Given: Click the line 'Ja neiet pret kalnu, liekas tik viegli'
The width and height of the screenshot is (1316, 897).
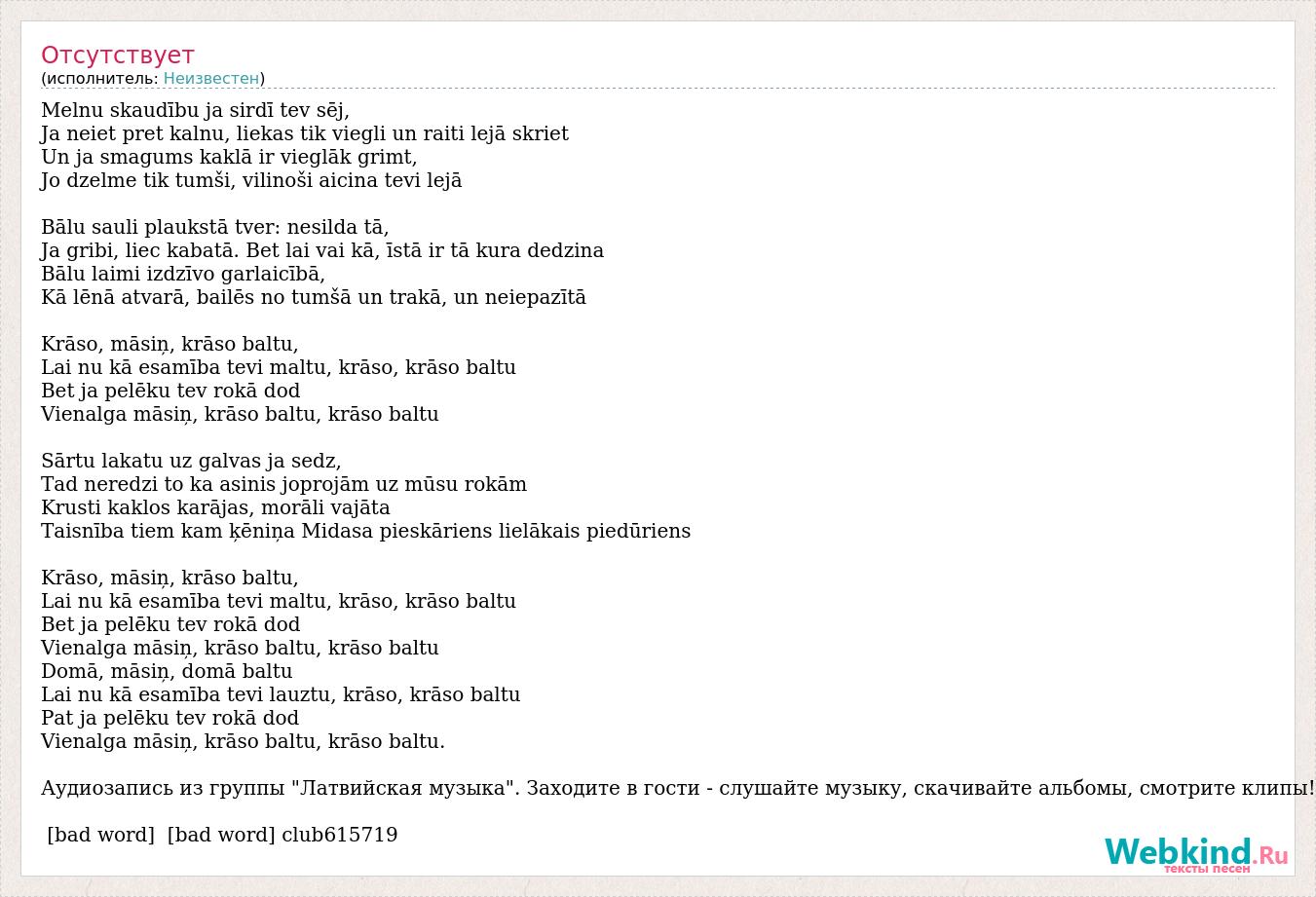Looking at the screenshot, I should (x=213, y=133).
